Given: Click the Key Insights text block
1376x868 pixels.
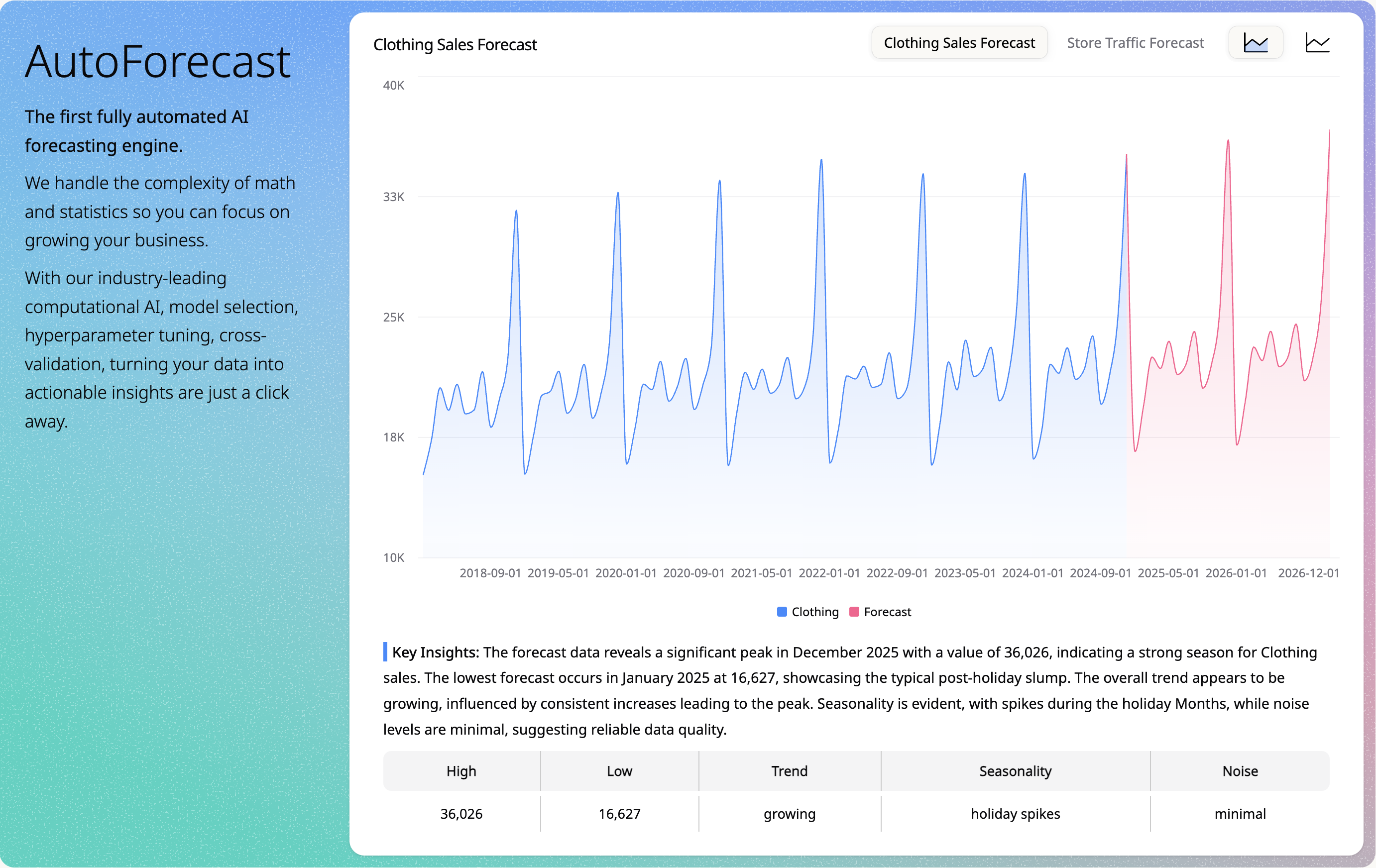Looking at the screenshot, I should 857,691.
